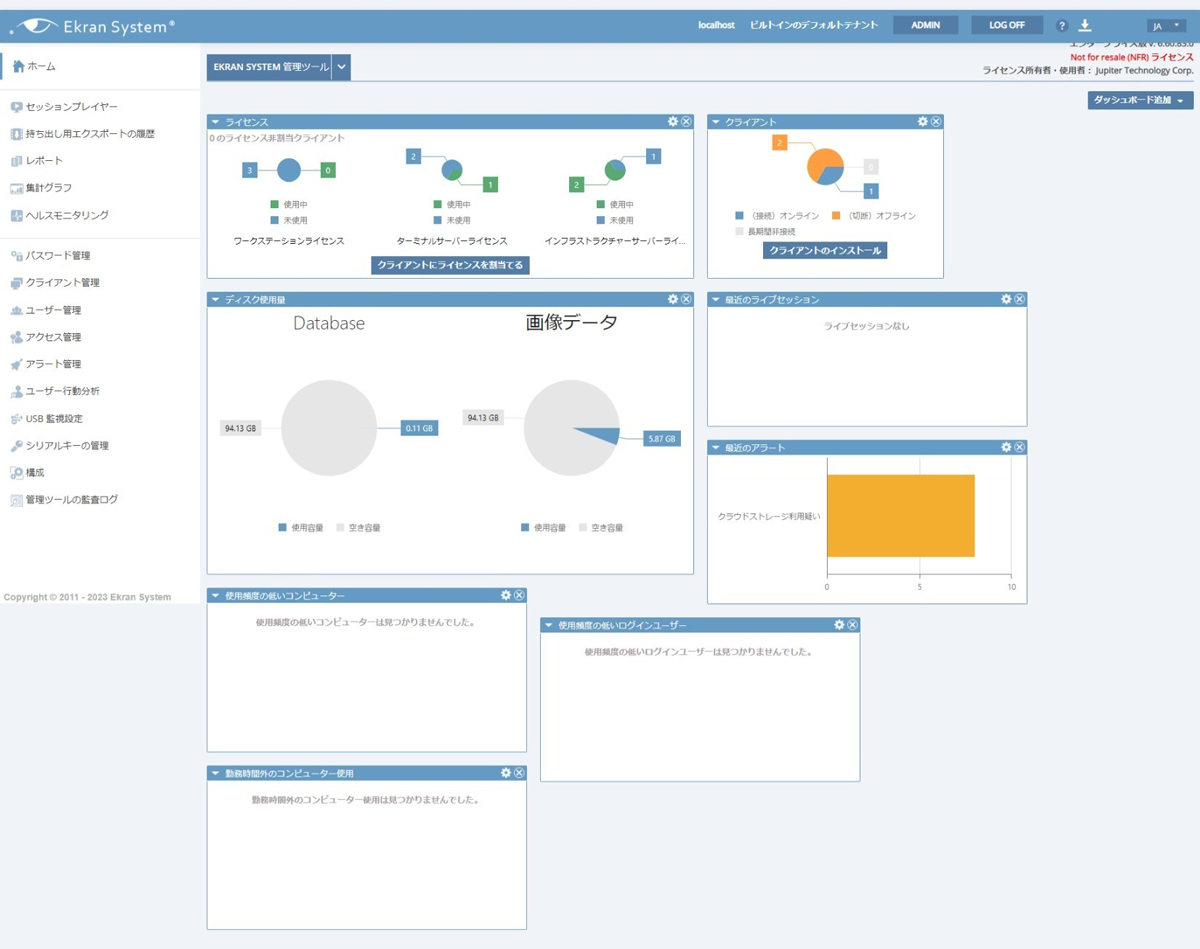
Task: Collapse the 最近のライブセッション panel
Action: tap(715, 299)
